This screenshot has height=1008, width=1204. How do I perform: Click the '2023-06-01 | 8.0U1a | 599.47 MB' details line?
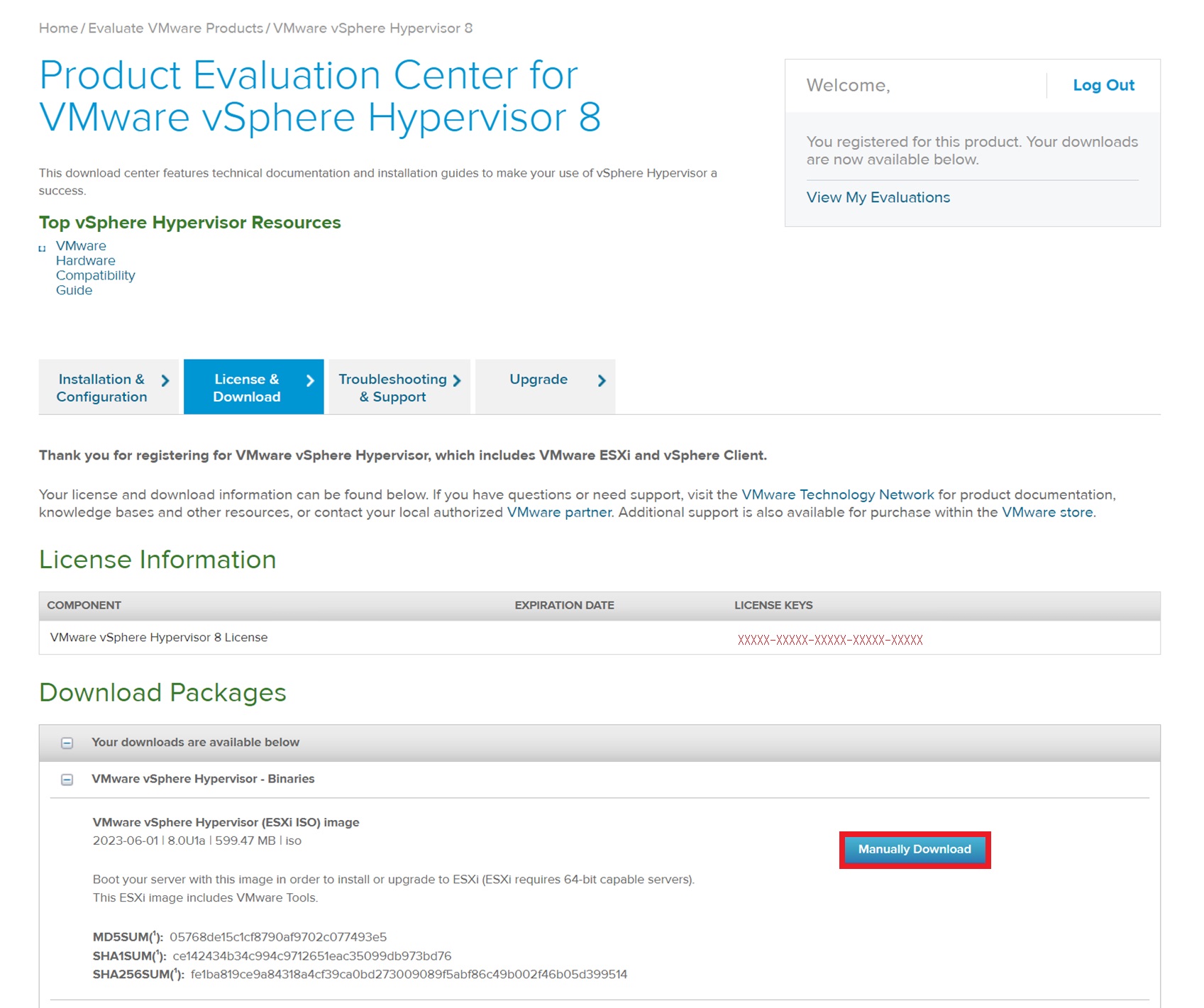click(x=197, y=841)
